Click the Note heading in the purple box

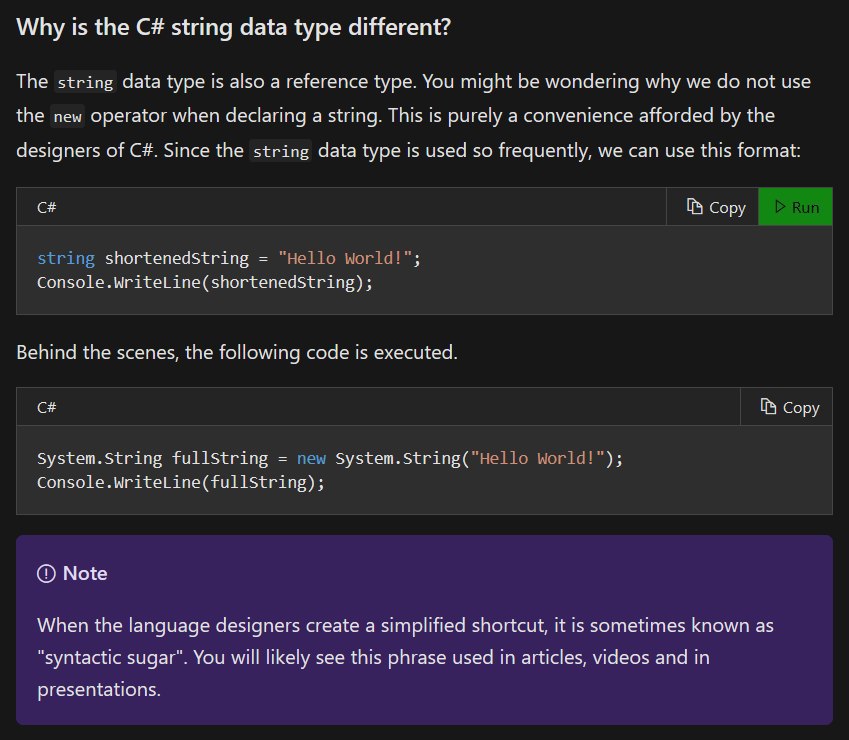pos(85,573)
